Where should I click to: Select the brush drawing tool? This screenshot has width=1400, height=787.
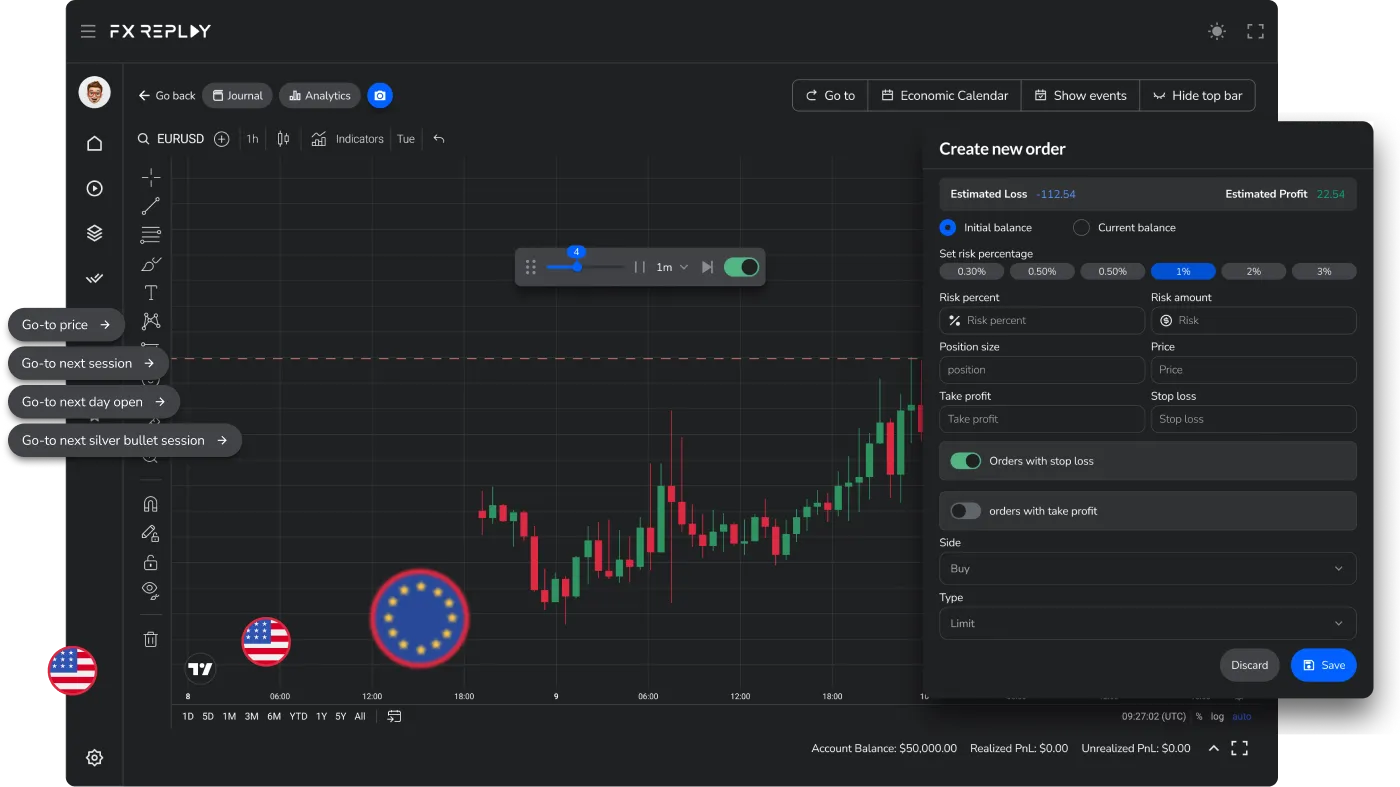151,264
